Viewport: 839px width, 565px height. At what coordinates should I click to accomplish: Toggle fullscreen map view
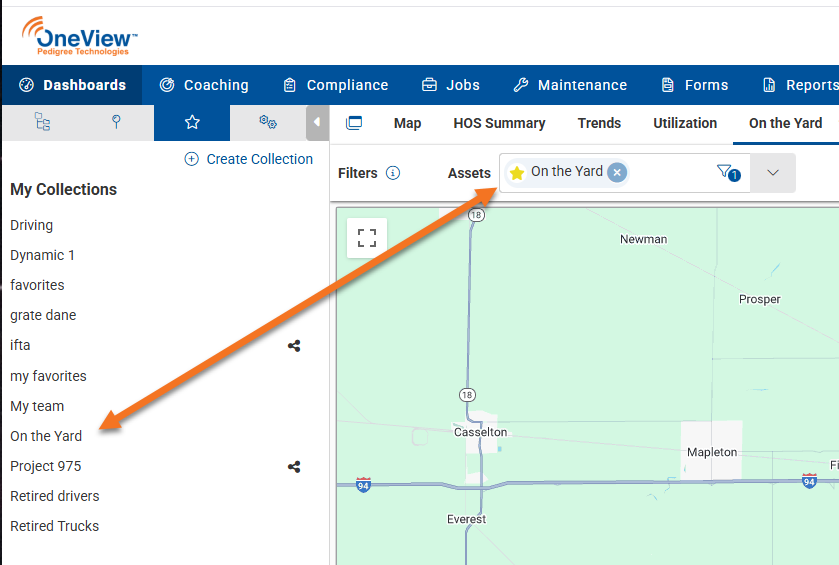(x=367, y=238)
